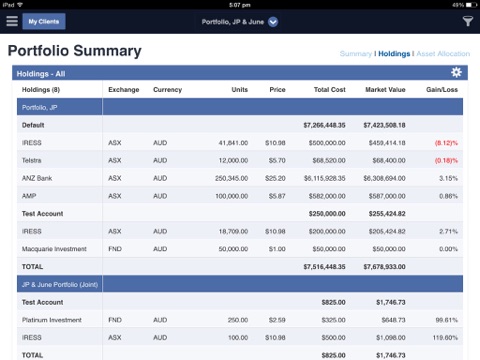Switch to the Summary tab

coord(355,54)
